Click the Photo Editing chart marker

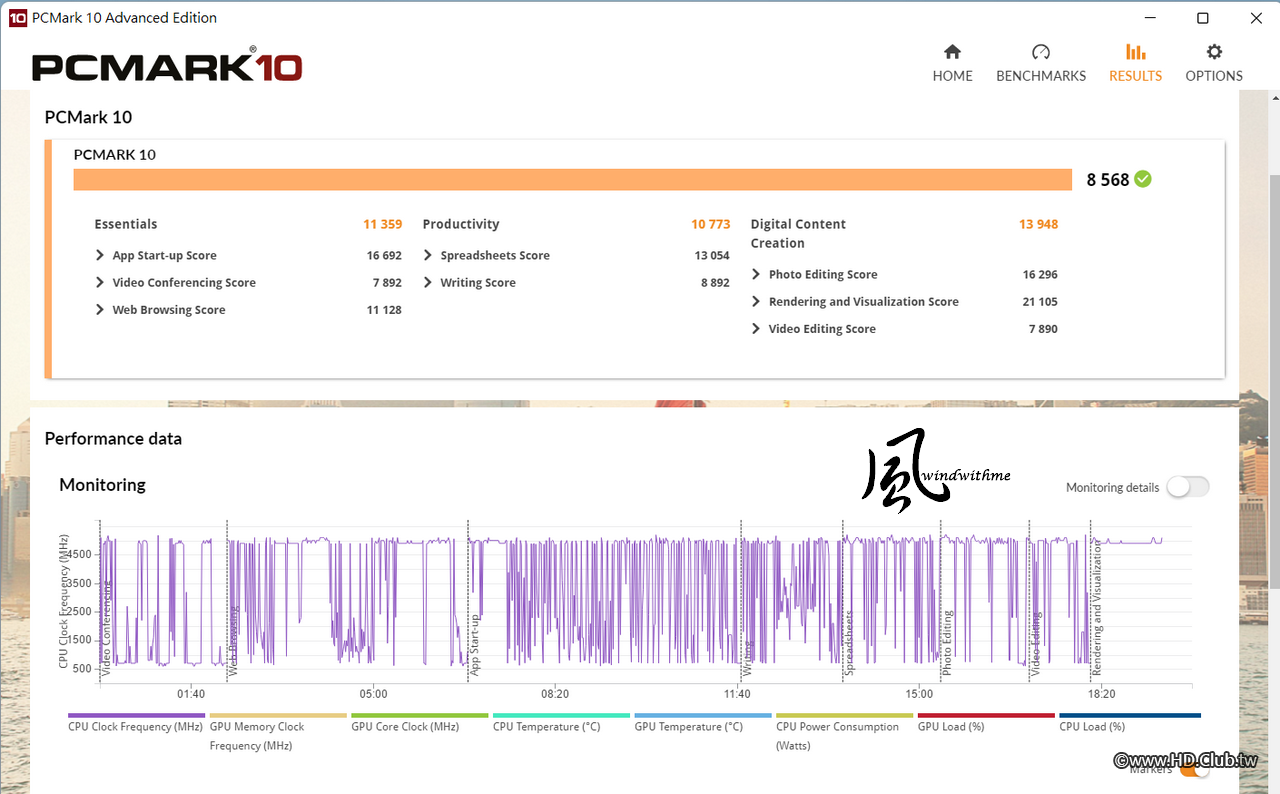coord(947,643)
